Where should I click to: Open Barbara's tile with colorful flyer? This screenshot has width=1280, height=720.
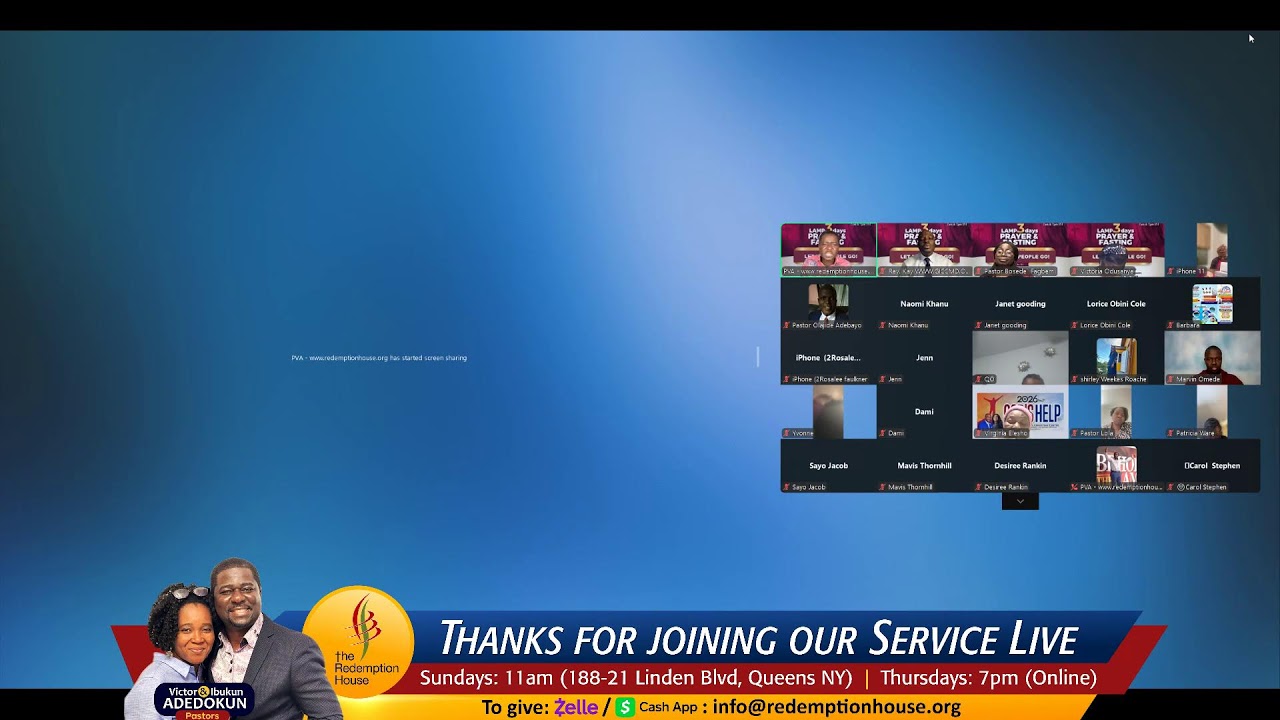pos(1212,304)
